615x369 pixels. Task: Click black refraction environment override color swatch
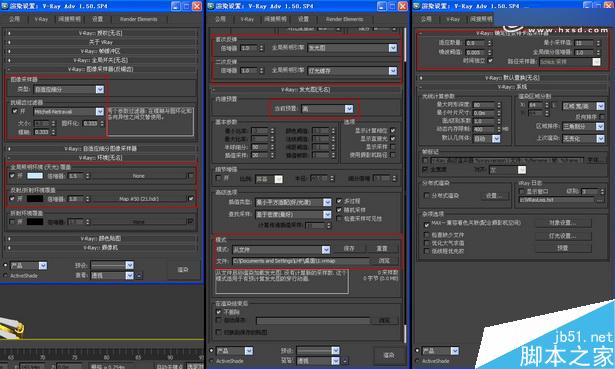[x=35, y=222]
